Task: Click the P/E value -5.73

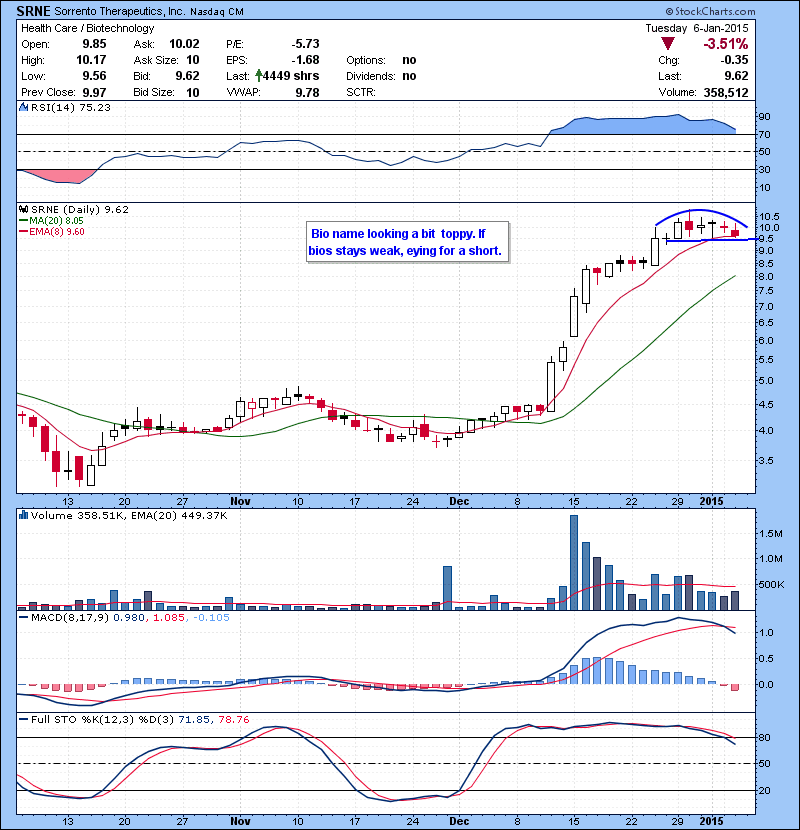Action: 305,44
